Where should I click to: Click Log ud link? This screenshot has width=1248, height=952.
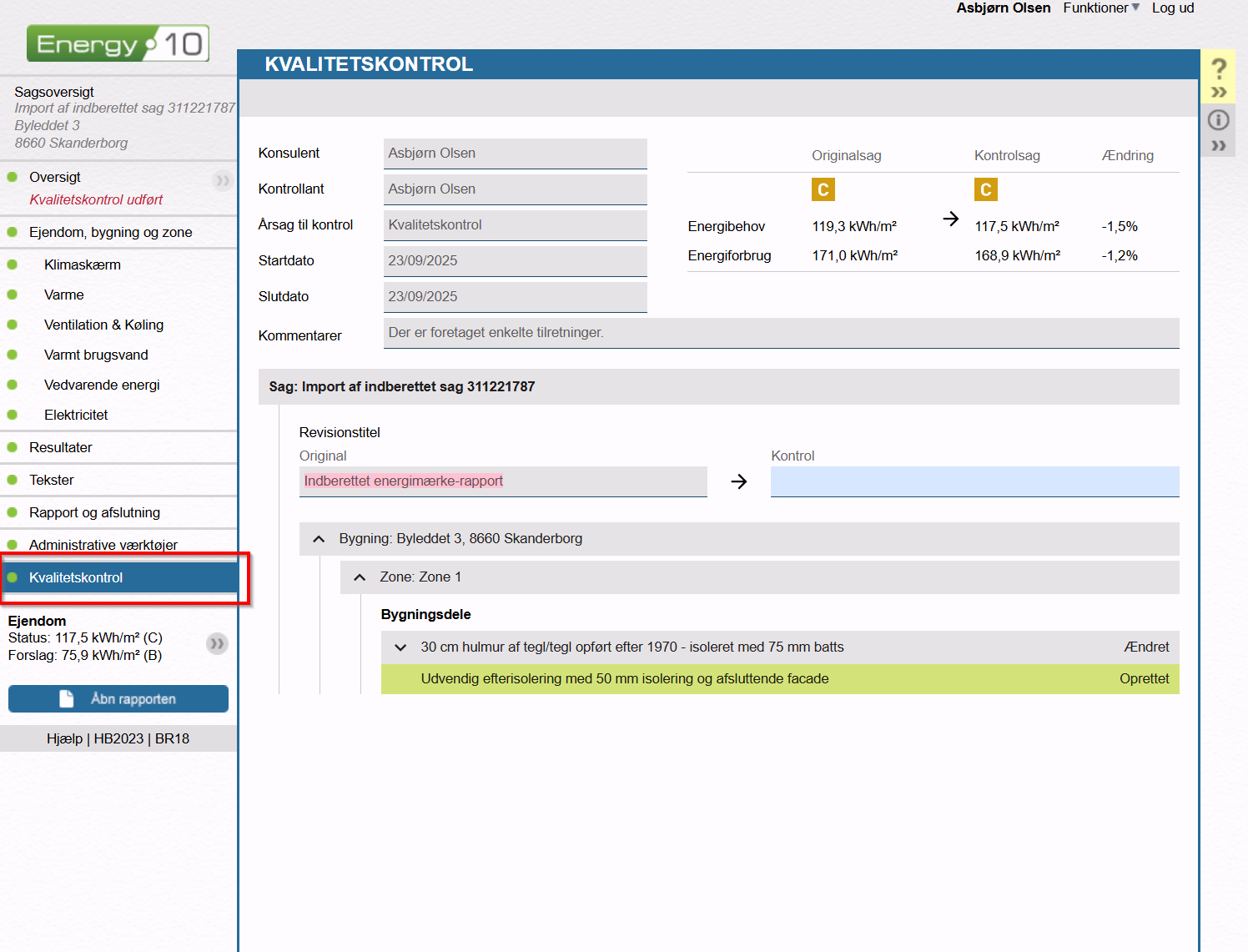click(x=1172, y=8)
